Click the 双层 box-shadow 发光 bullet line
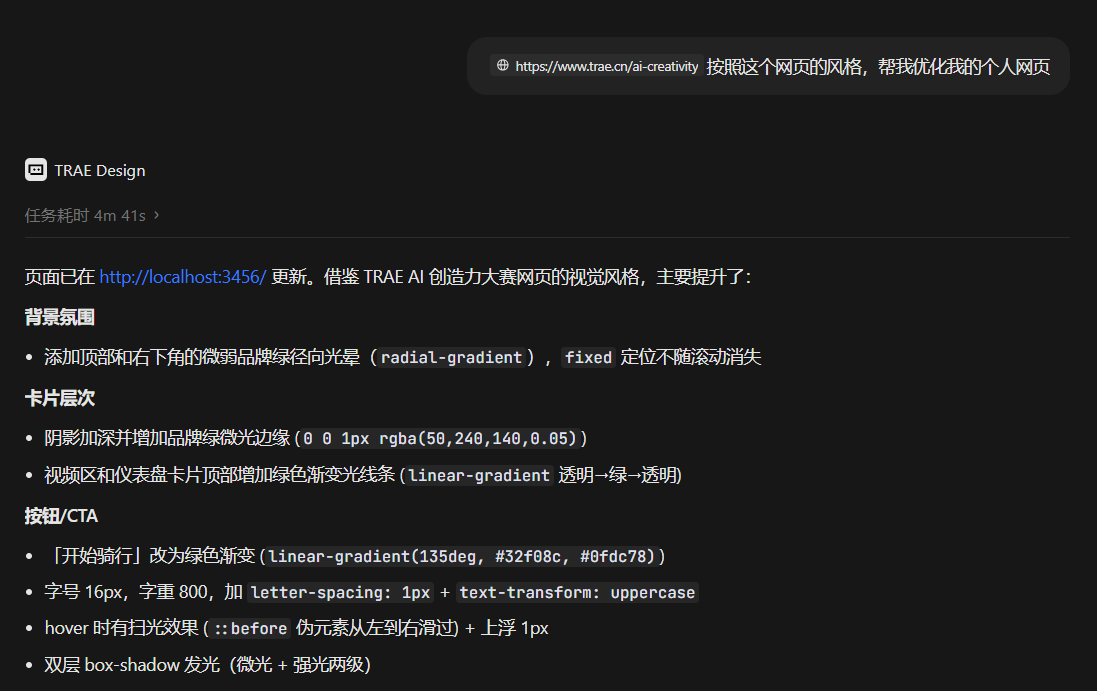Image resolution: width=1097 pixels, height=691 pixels. [208, 664]
